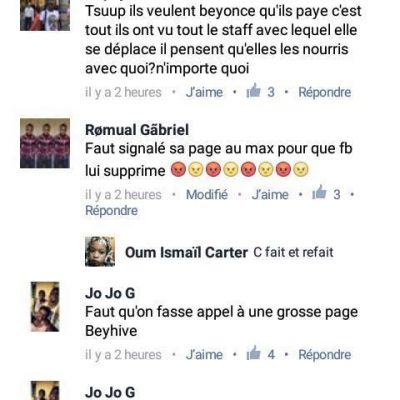Viewport: 400px width, 400px height.
Task: Reply to Rømual Gãbriel's comment
Action: pyautogui.click(x=111, y=211)
